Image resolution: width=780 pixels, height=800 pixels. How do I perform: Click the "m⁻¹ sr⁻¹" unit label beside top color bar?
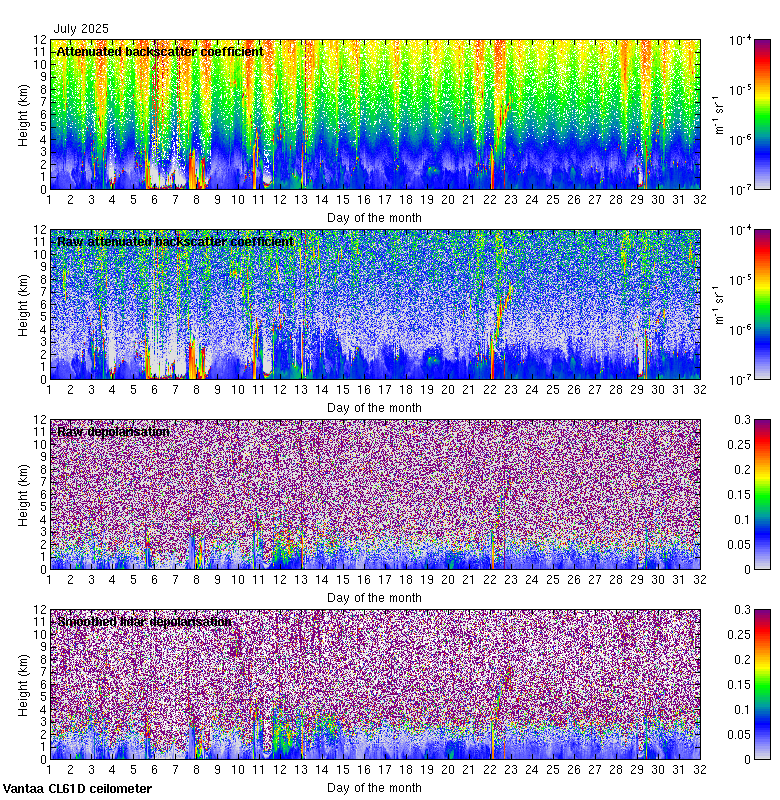tap(717, 114)
